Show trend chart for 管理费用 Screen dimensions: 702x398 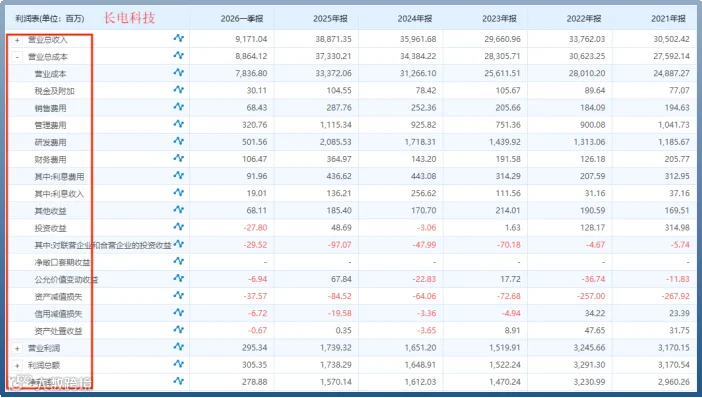pyautogui.click(x=179, y=124)
